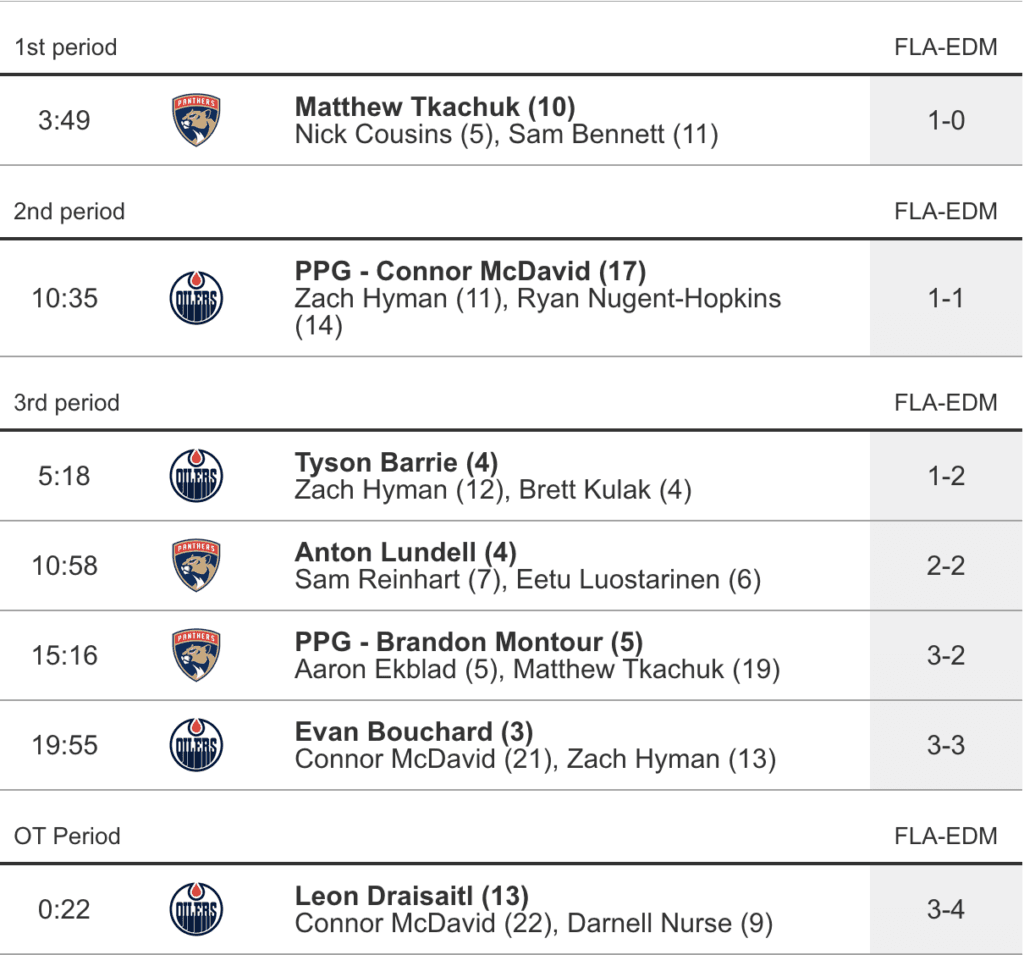This screenshot has height=955, width=1024.
Task: Click the OT Period section header
Action: point(67,836)
